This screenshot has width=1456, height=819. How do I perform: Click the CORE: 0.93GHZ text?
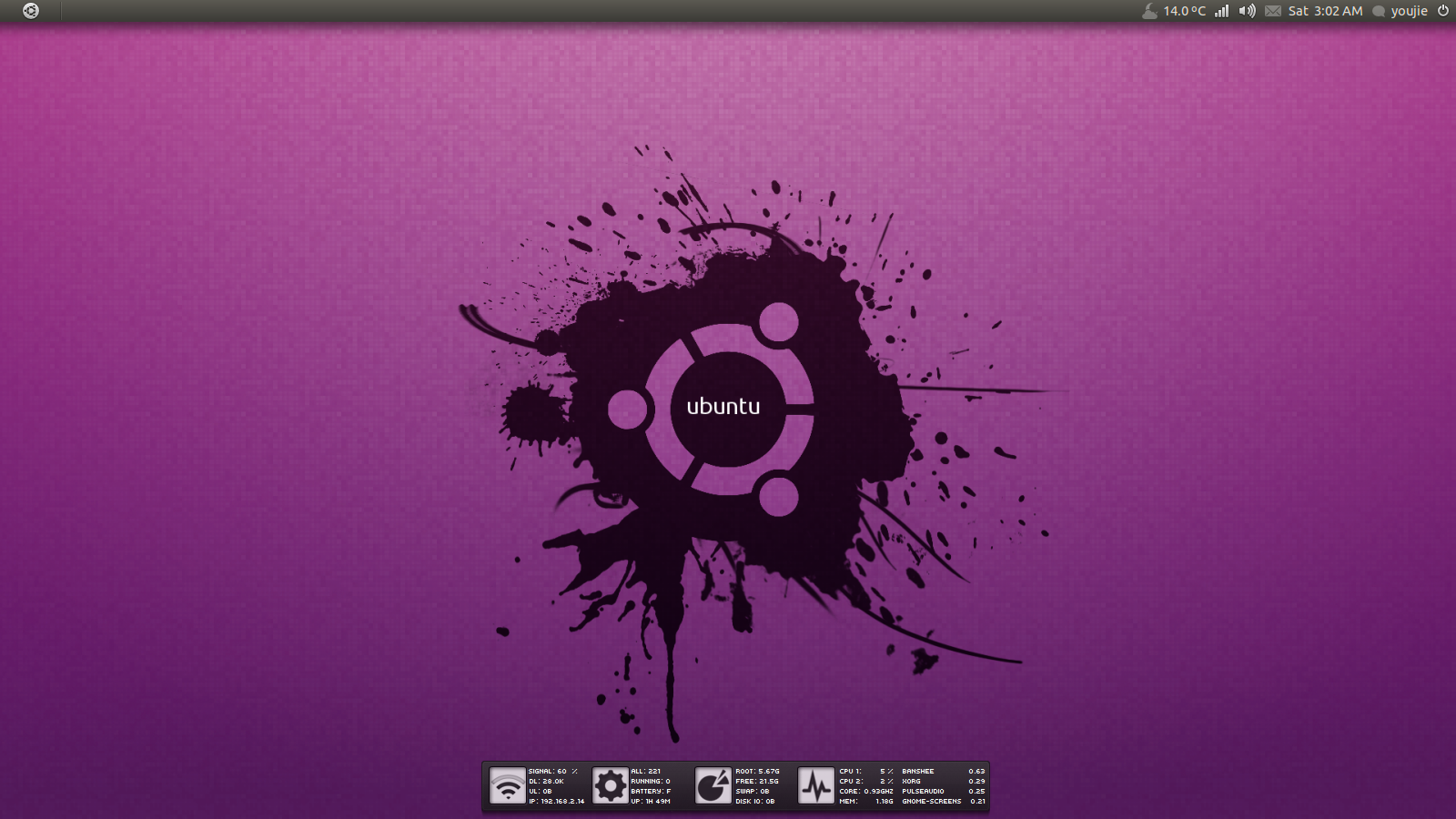pos(866,791)
